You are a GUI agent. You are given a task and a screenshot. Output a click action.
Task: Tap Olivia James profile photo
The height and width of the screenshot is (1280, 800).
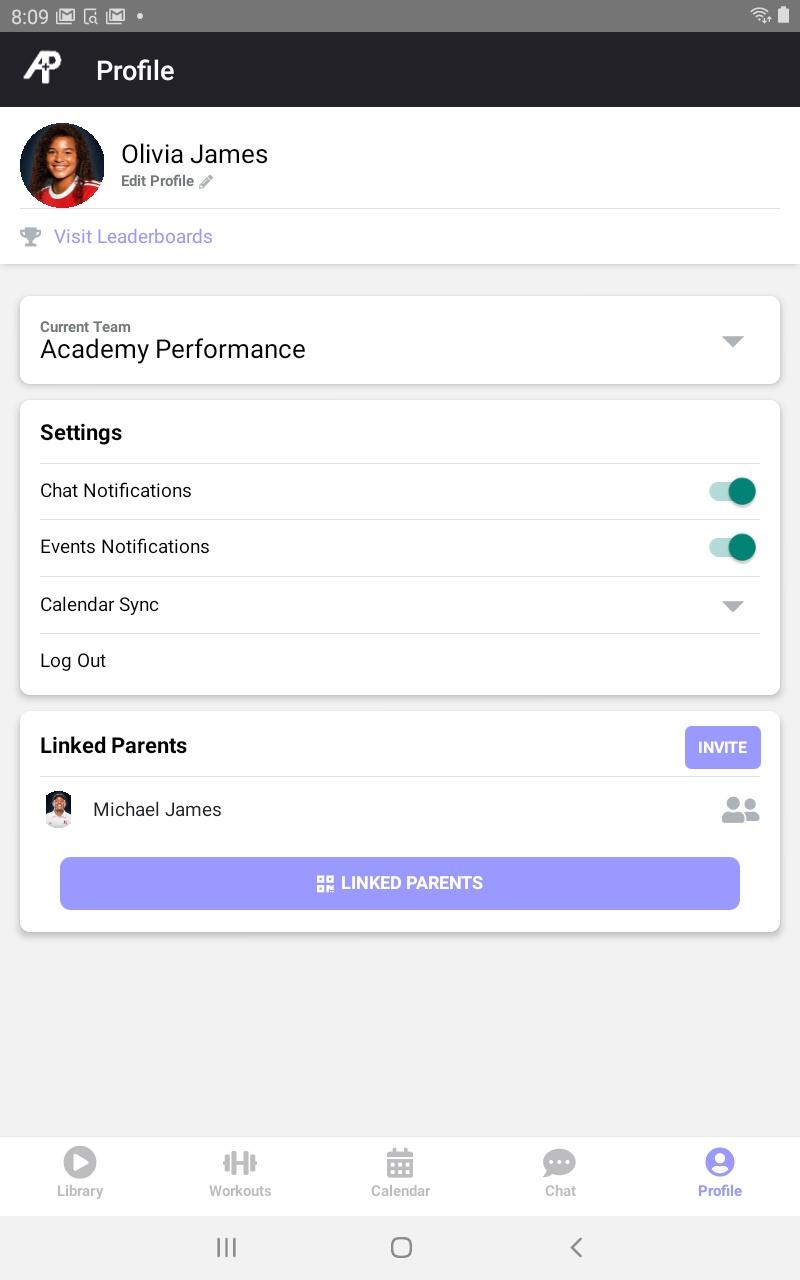(x=62, y=165)
